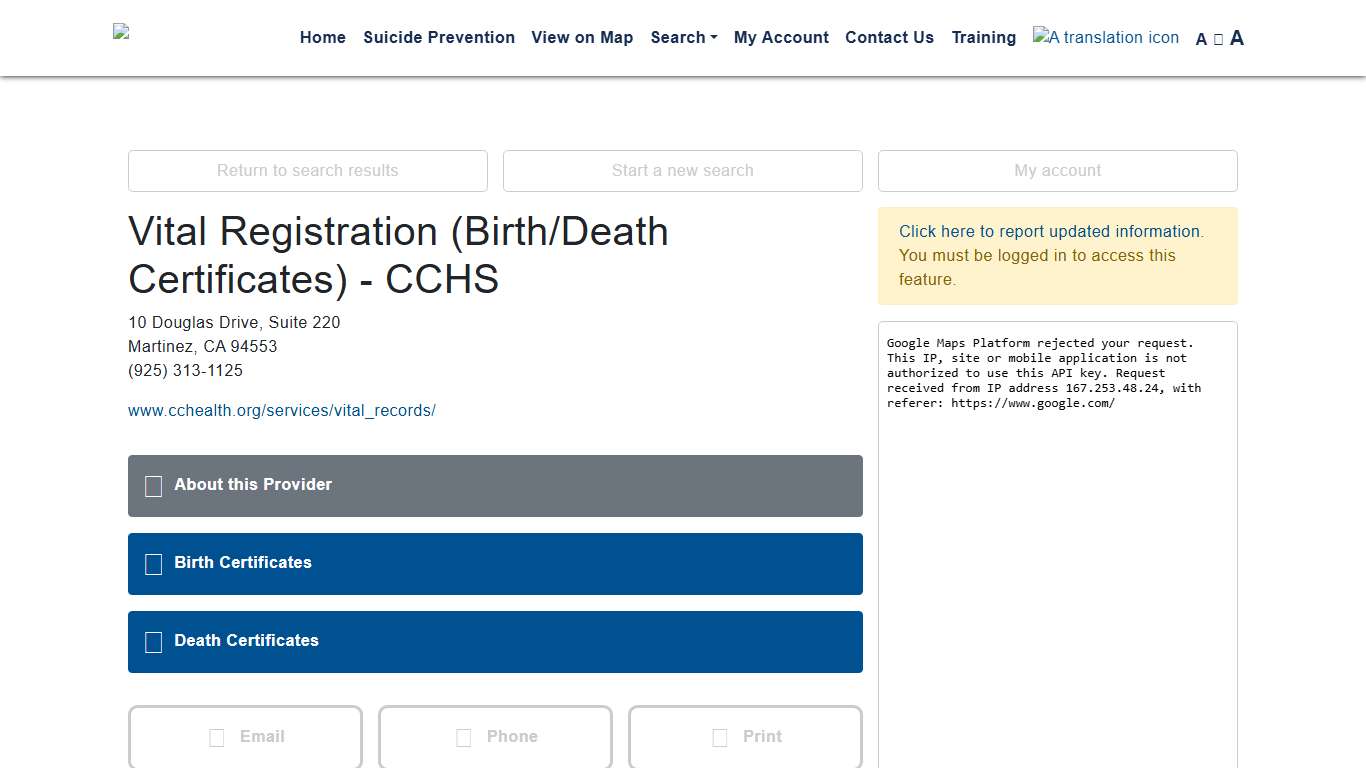Select View on Map in the top menu
1366x768 pixels.
(x=582, y=37)
